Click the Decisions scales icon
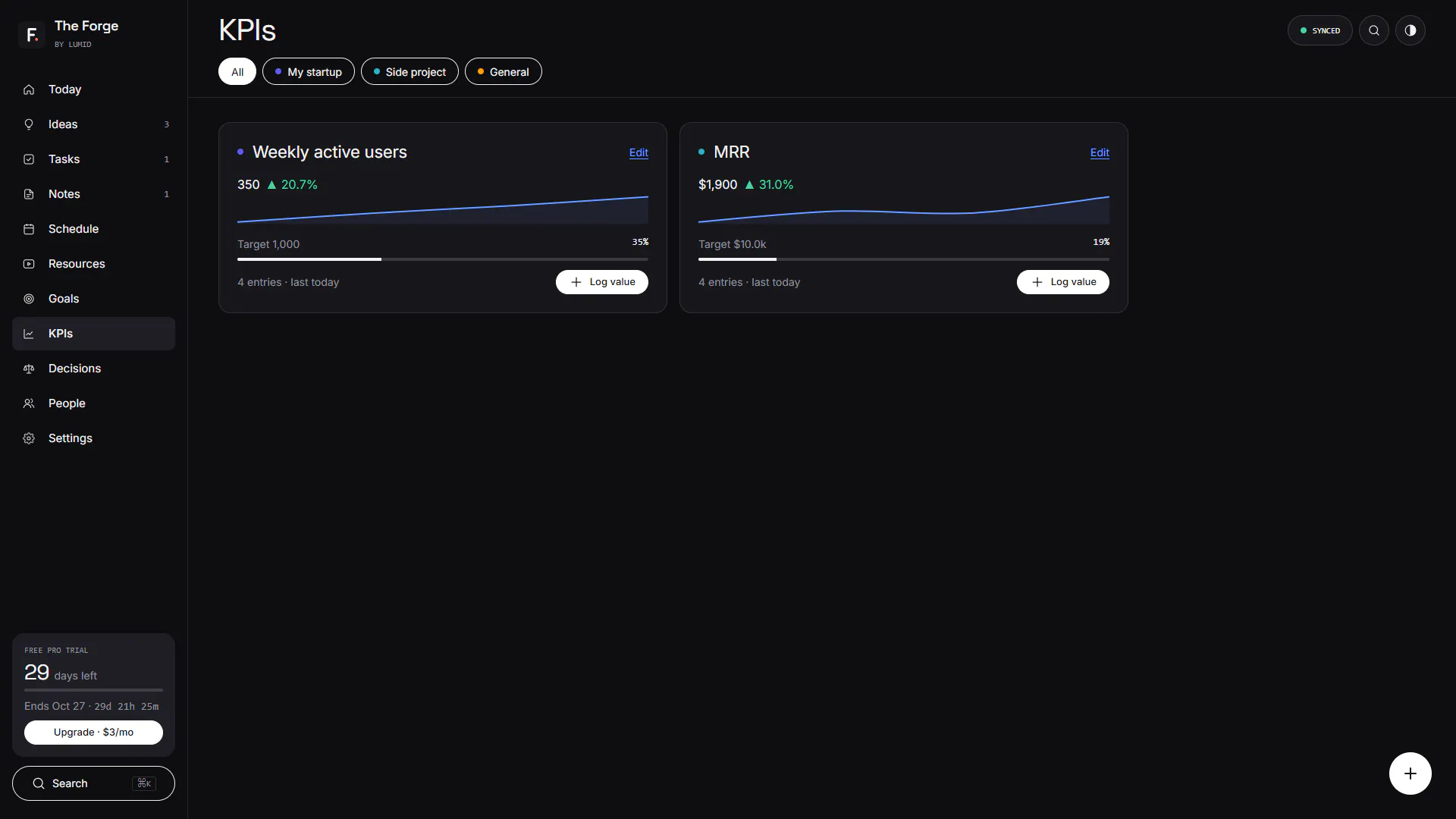This screenshot has width=1456, height=819. 29,369
